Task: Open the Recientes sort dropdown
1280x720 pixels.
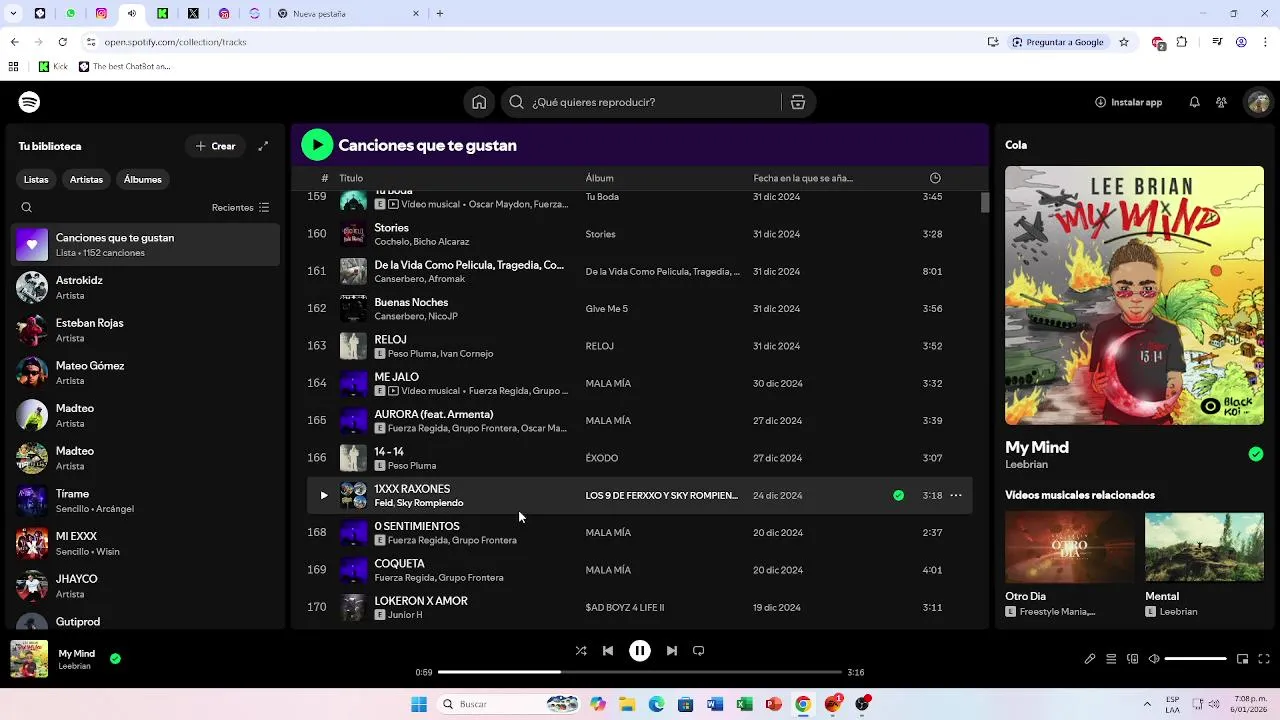Action: [240, 208]
